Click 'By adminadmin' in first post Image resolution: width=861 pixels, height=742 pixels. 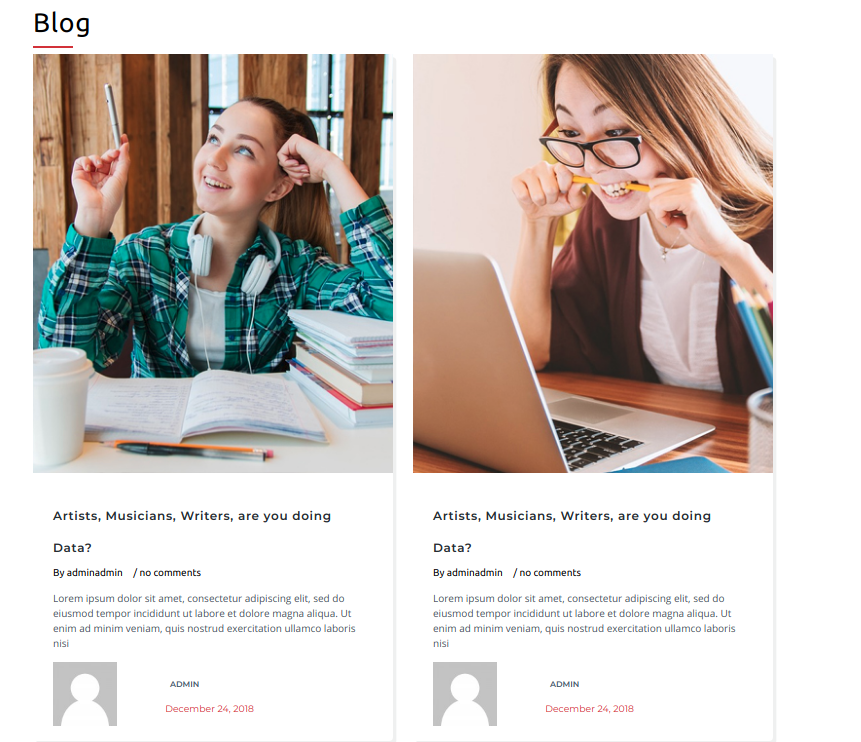pos(88,572)
